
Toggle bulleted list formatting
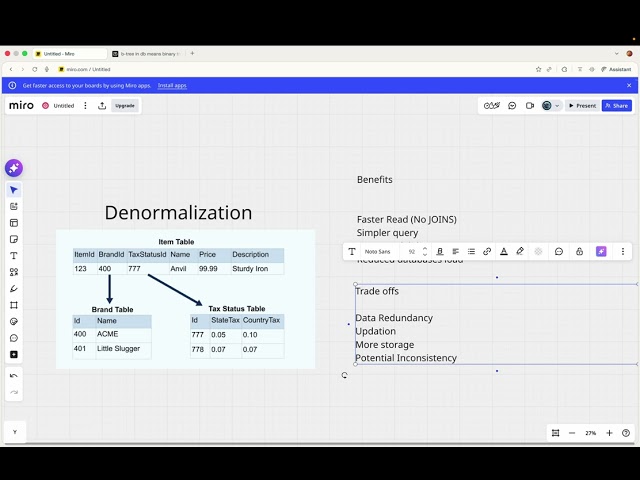click(471, 251)
